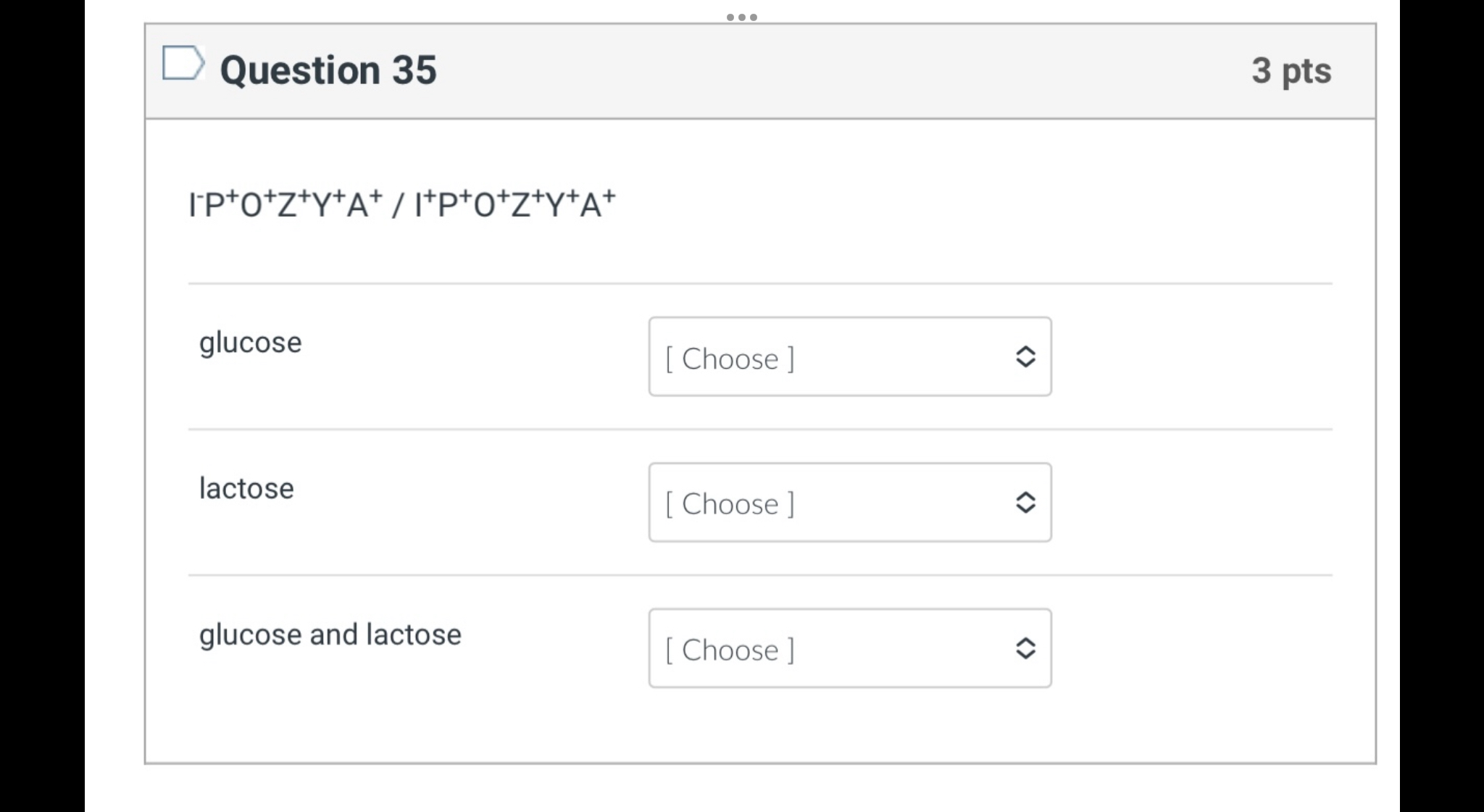
Task: Click the chevron inside the glucose dropdown
Action: [x=1027, y=357]
